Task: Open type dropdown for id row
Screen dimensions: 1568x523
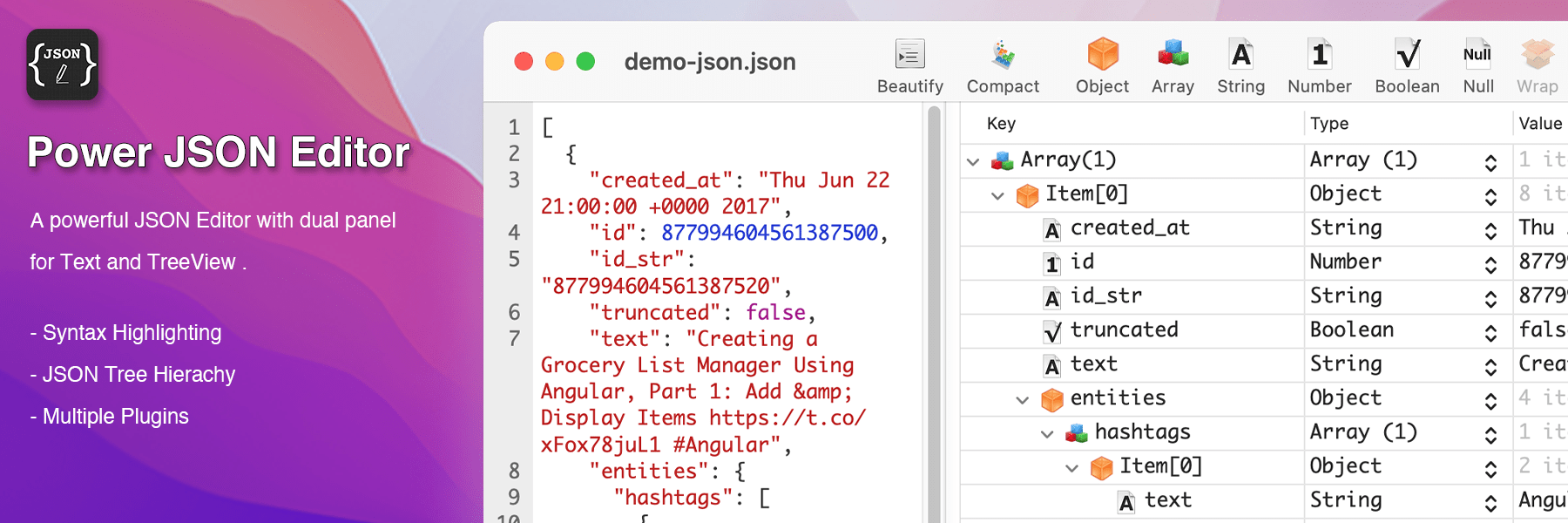Action: pos(1490,264)
